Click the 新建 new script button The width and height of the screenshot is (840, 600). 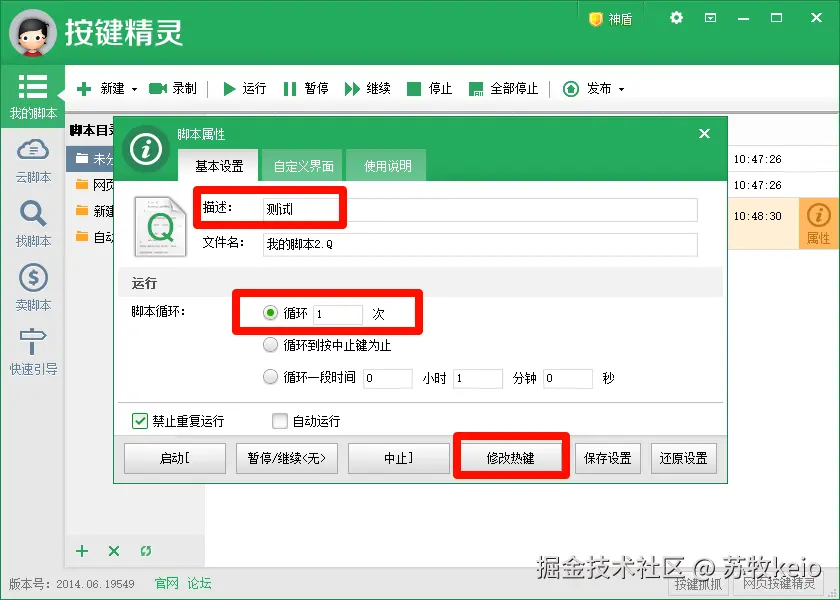tap(101, 88)
